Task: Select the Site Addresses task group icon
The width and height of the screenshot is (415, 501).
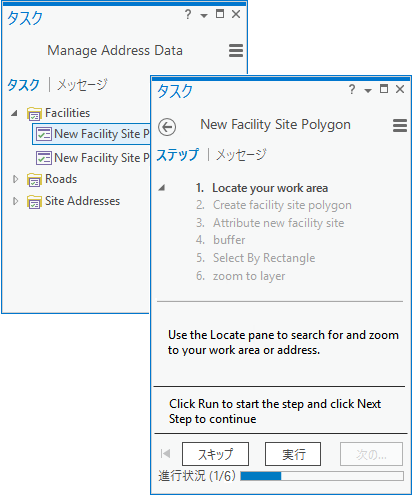Action: pyautogui.click(x=34, y=202)
